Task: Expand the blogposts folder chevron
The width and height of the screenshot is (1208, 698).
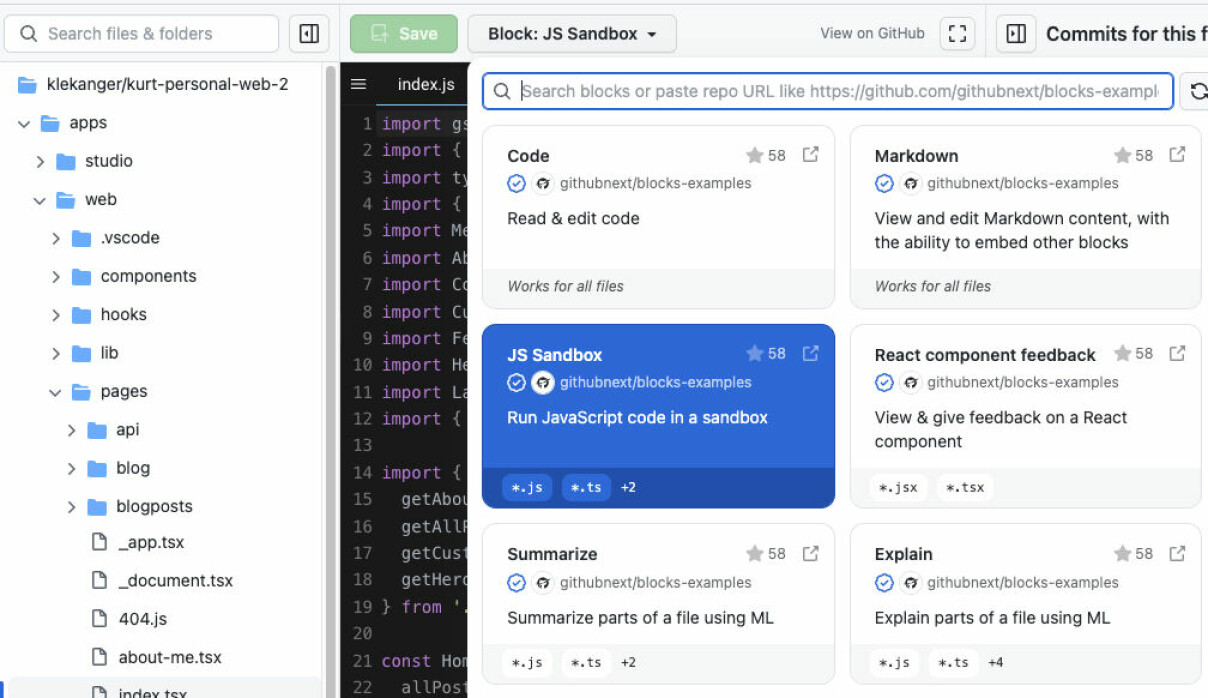Action: click(72, 507)
